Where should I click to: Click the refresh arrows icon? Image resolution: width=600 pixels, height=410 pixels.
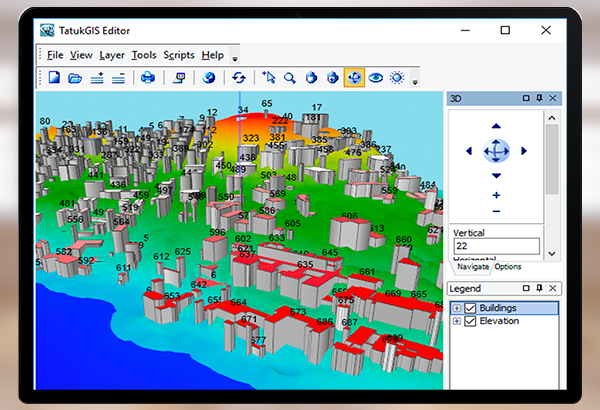(x=239, y=78)
